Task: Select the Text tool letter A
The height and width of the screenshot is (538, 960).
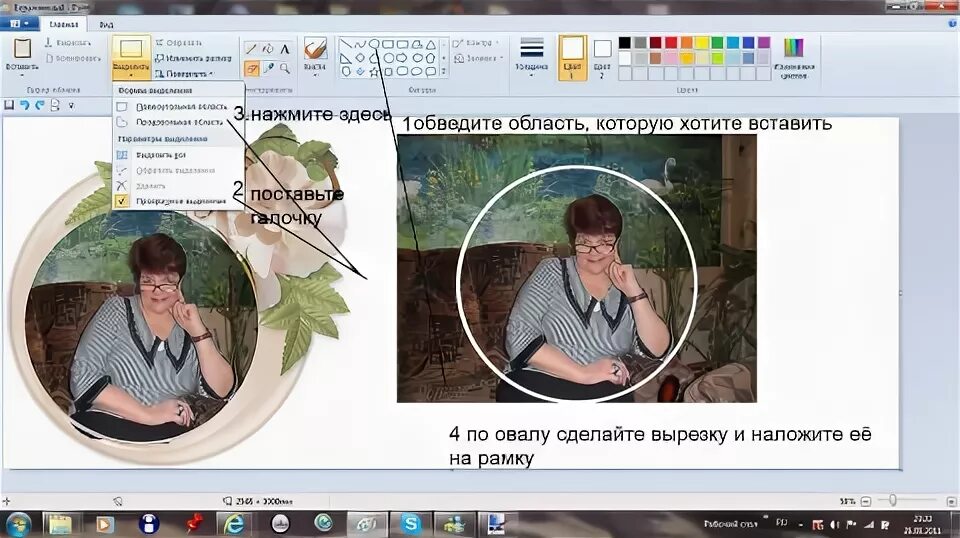Action: [285, 50]
